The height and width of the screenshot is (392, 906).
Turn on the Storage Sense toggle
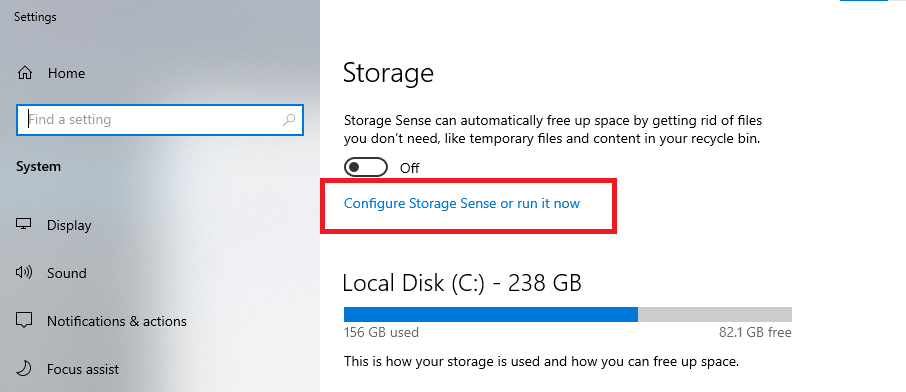(x=365, y=168)
